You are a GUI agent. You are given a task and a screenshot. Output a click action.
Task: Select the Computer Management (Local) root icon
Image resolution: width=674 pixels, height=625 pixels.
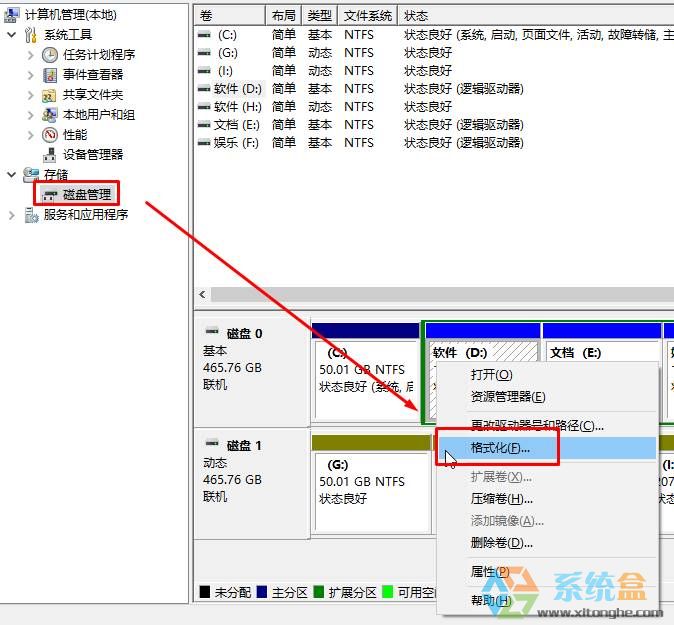11,15
